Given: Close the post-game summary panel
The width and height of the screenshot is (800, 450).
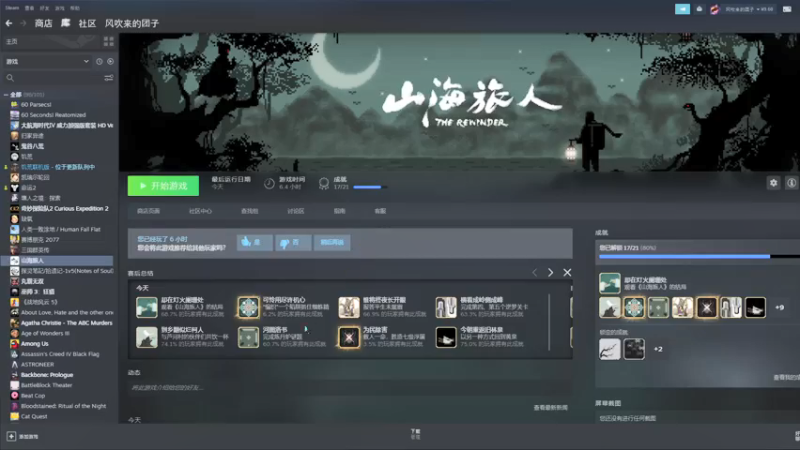Looking at the screenshot, I should coord(567,272).
